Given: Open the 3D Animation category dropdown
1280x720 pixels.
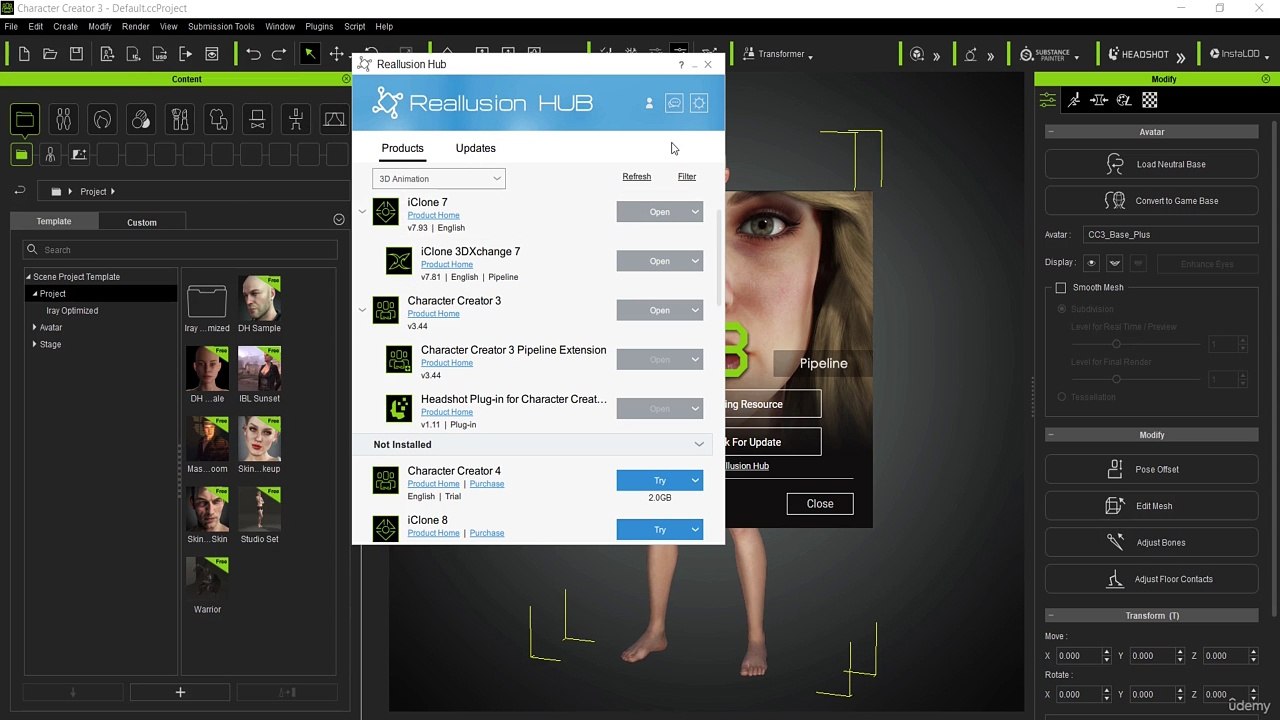Looking at the screenshot, I should (439, 178).
